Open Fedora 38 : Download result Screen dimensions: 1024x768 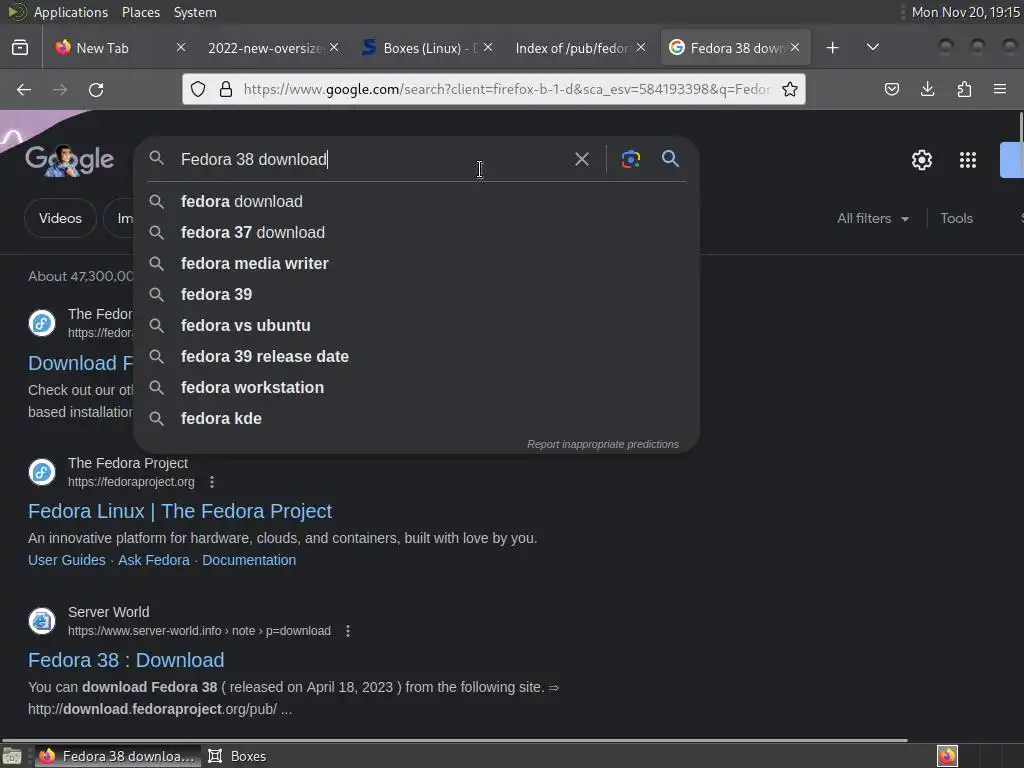pyautogui.click(x=126, y=660)
